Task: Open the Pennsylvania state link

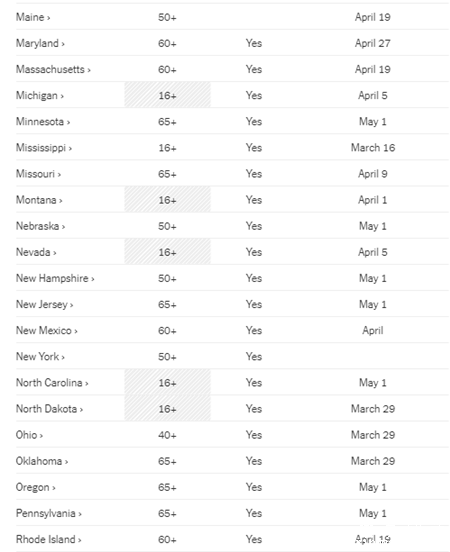Action: point(49,513)
